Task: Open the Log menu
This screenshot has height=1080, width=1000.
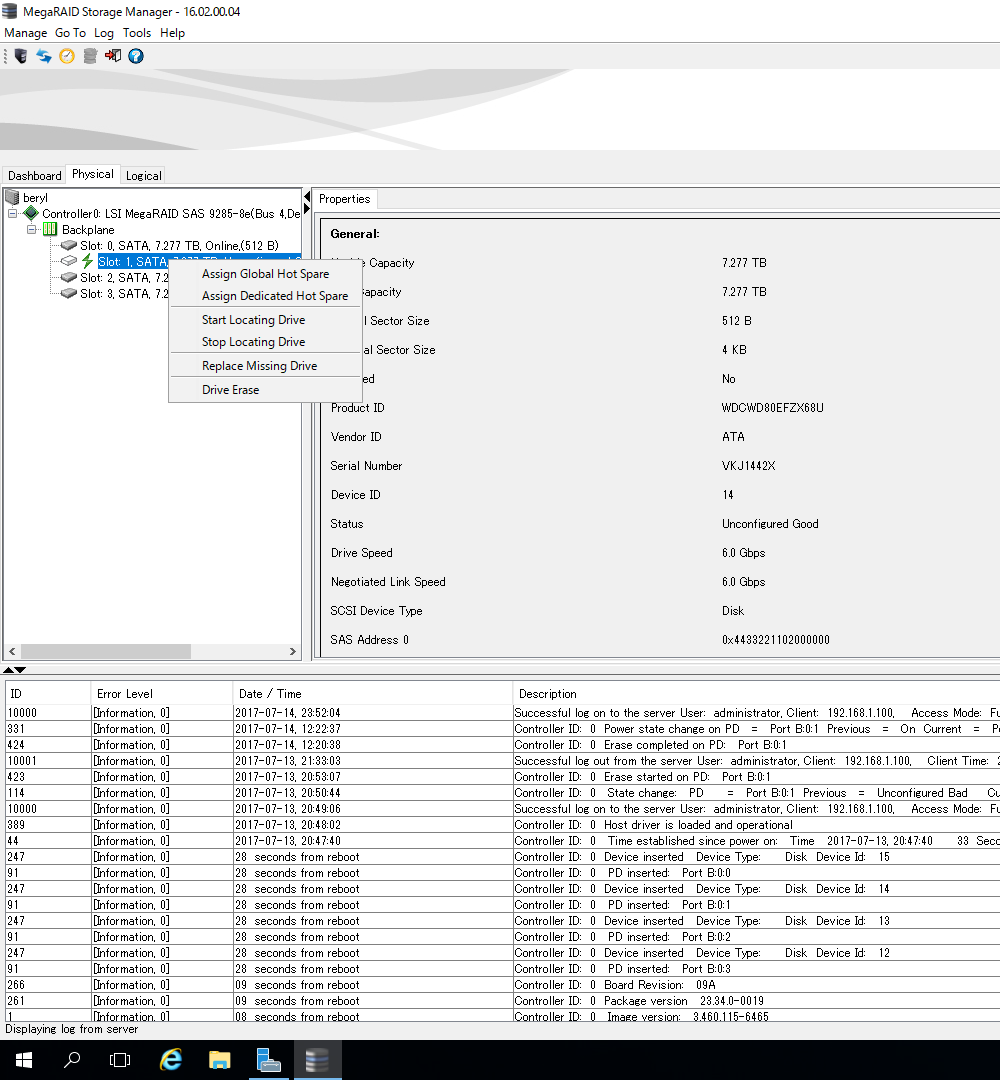Action: [x=104, y=32]
